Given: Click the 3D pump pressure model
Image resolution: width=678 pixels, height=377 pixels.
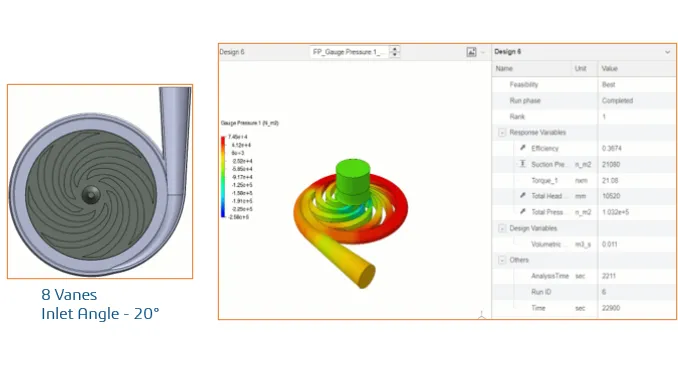Looking at the screenshot, I should click(x=350, y=223).
